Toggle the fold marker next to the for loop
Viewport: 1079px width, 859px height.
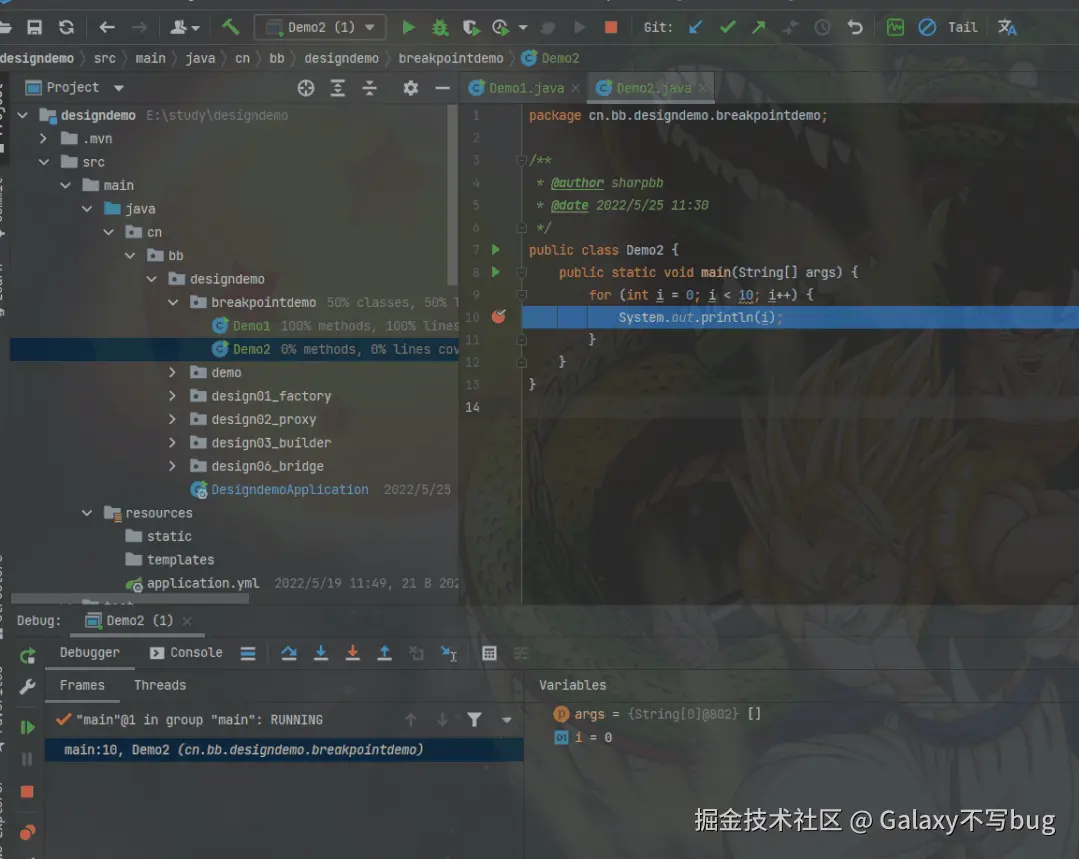click(x=522, y=295)
